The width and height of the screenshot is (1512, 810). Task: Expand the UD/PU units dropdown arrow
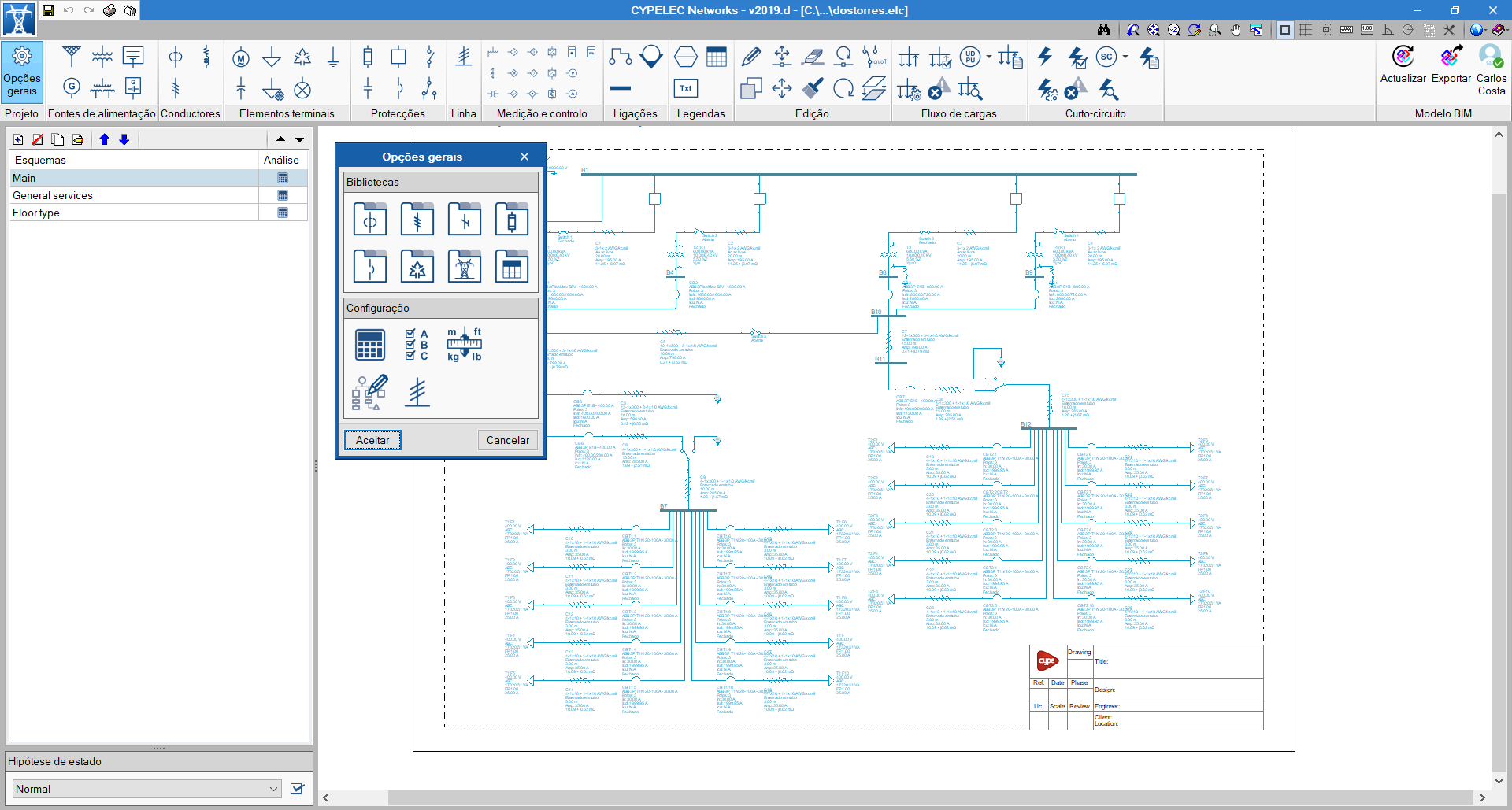pyautogui.click(x=989, y=57)
